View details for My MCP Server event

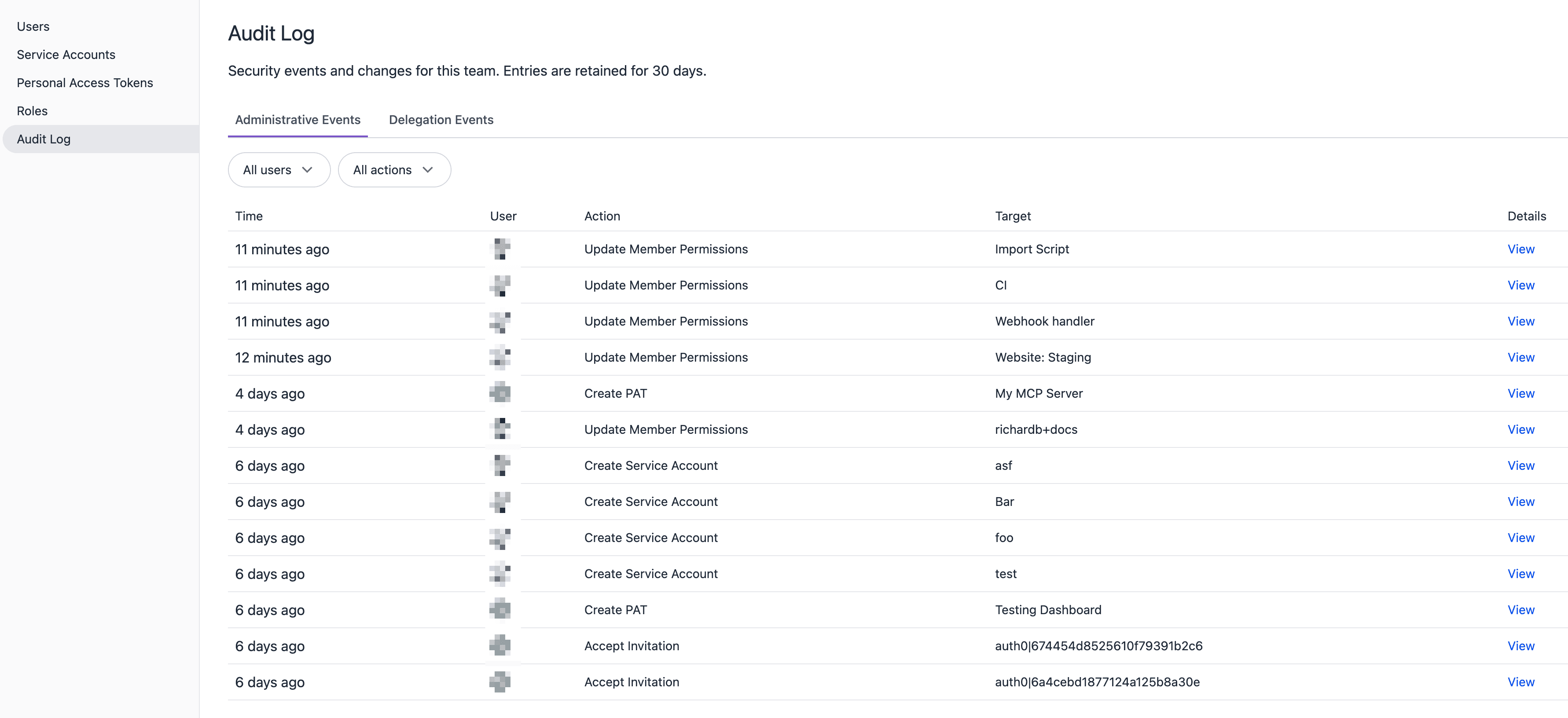1520,393
